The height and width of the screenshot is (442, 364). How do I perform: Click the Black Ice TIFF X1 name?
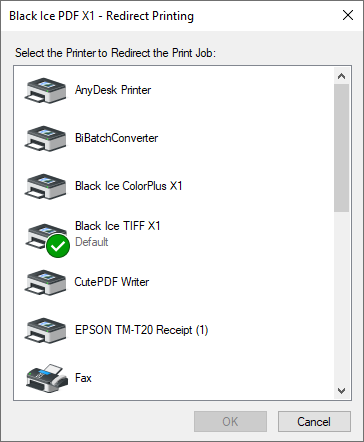click(x=118, y=226)
